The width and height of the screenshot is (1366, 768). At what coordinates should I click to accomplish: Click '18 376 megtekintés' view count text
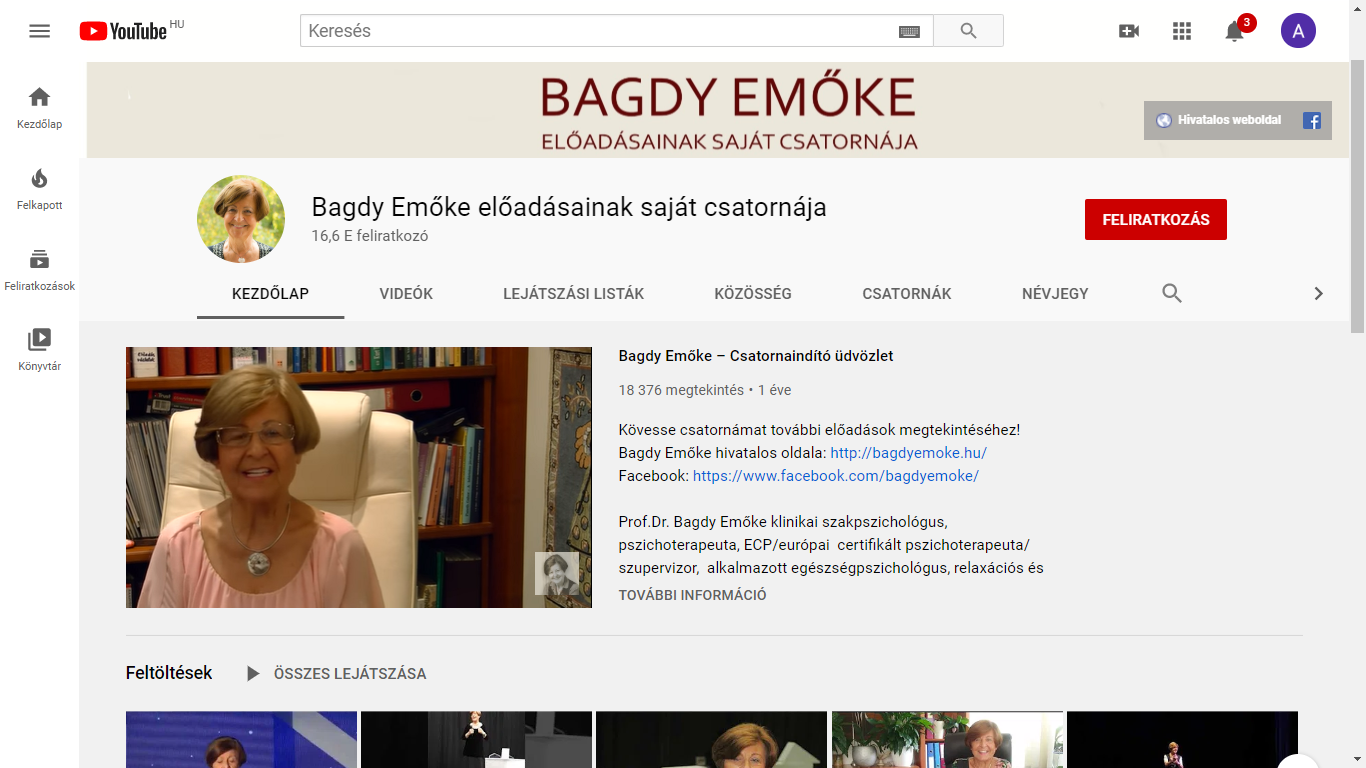click(681, 390)
